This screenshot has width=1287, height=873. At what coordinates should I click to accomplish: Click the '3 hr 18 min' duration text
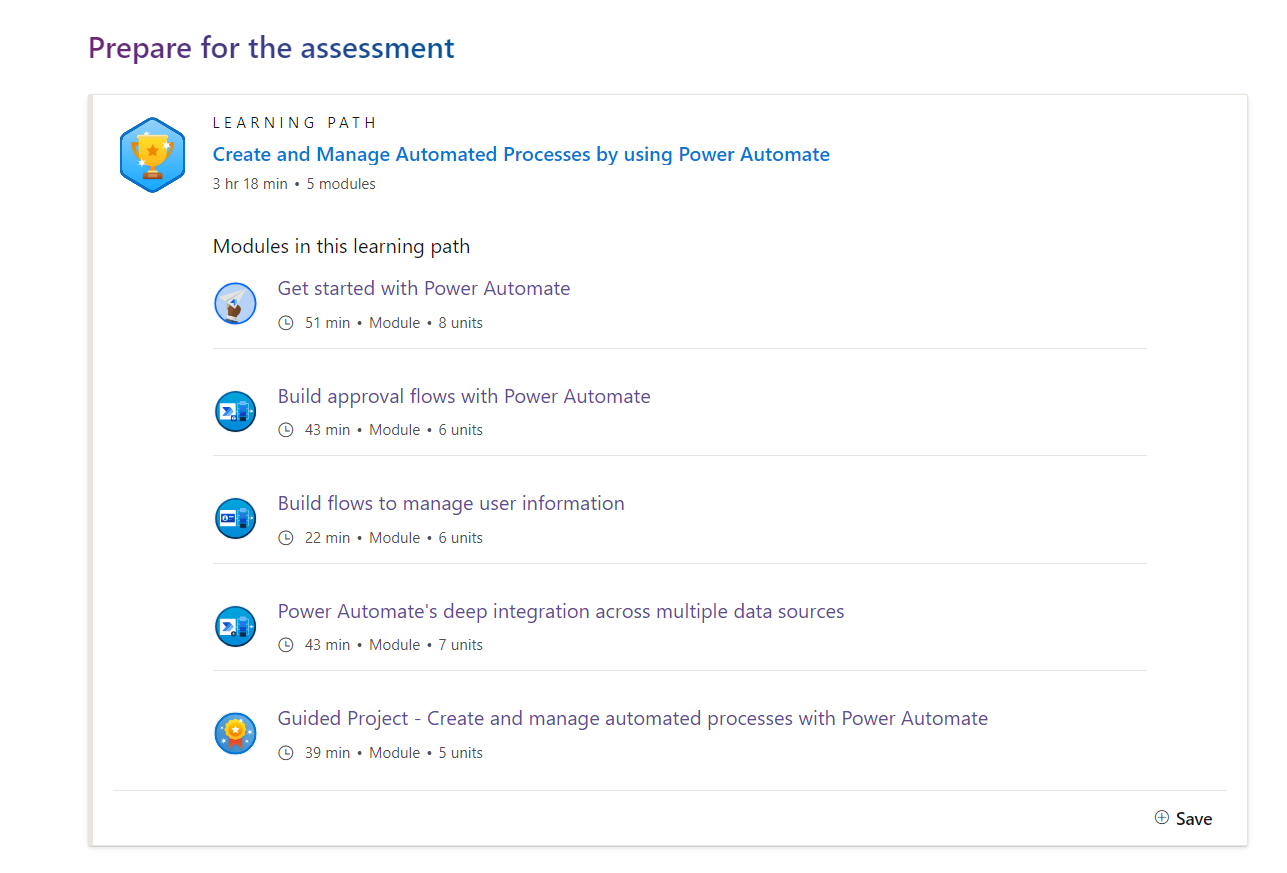click(x=250, y=184)
